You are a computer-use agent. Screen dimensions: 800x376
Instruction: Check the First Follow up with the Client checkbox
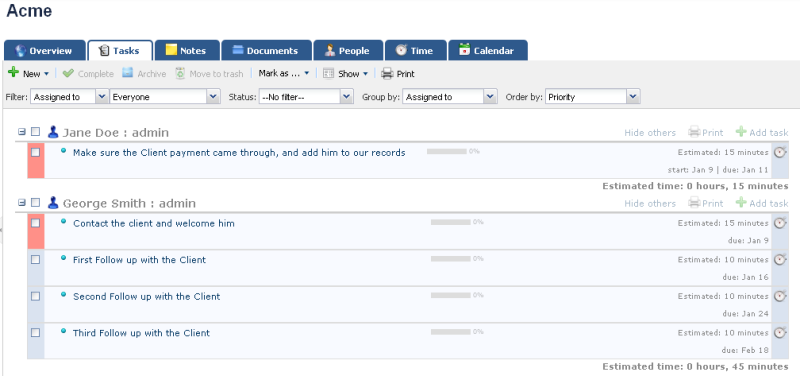35,260
